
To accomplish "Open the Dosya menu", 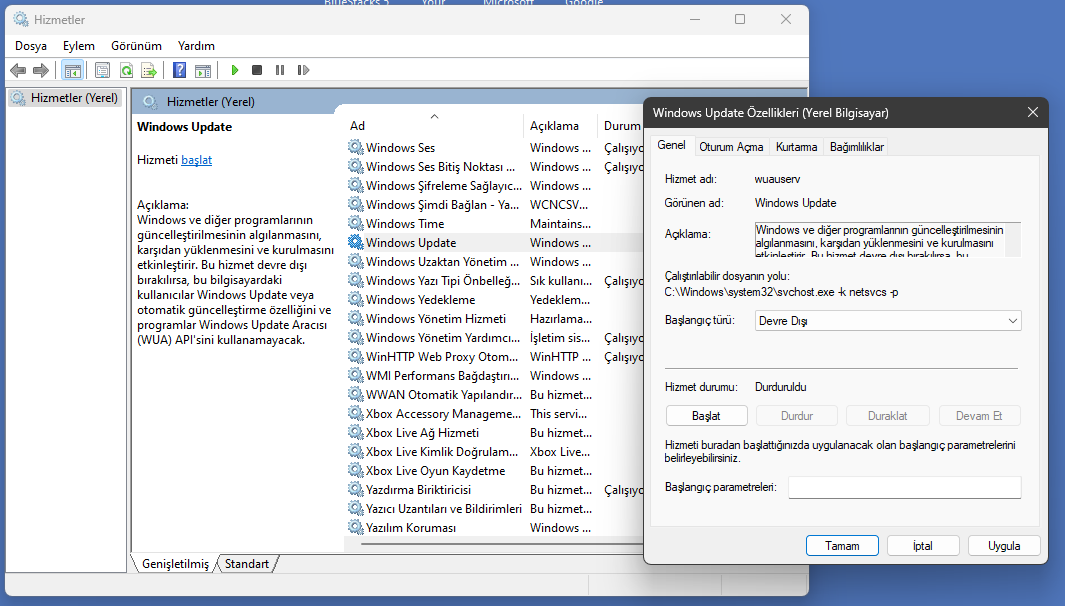I will point(31,46).
